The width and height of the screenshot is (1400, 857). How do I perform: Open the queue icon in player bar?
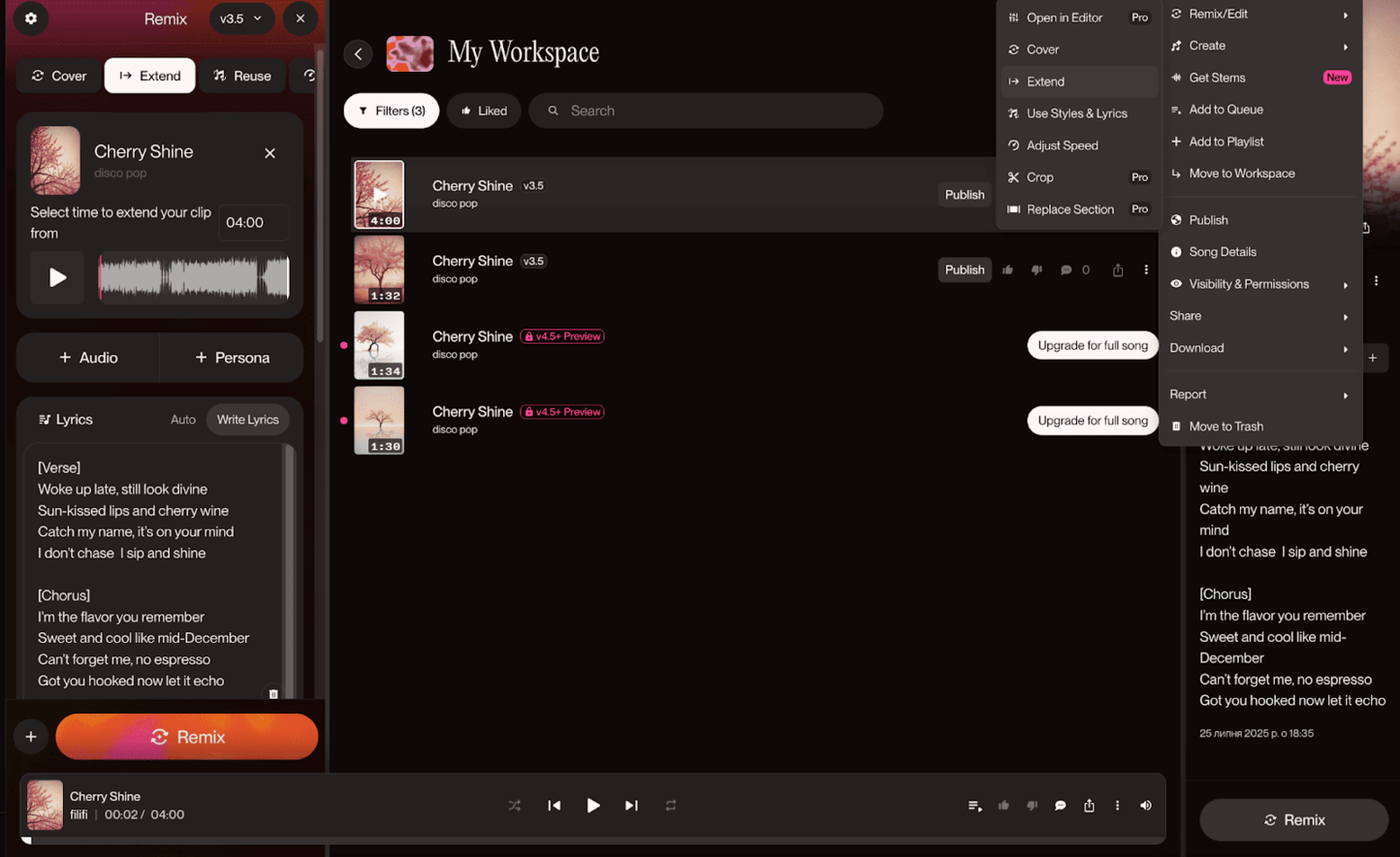974,806
